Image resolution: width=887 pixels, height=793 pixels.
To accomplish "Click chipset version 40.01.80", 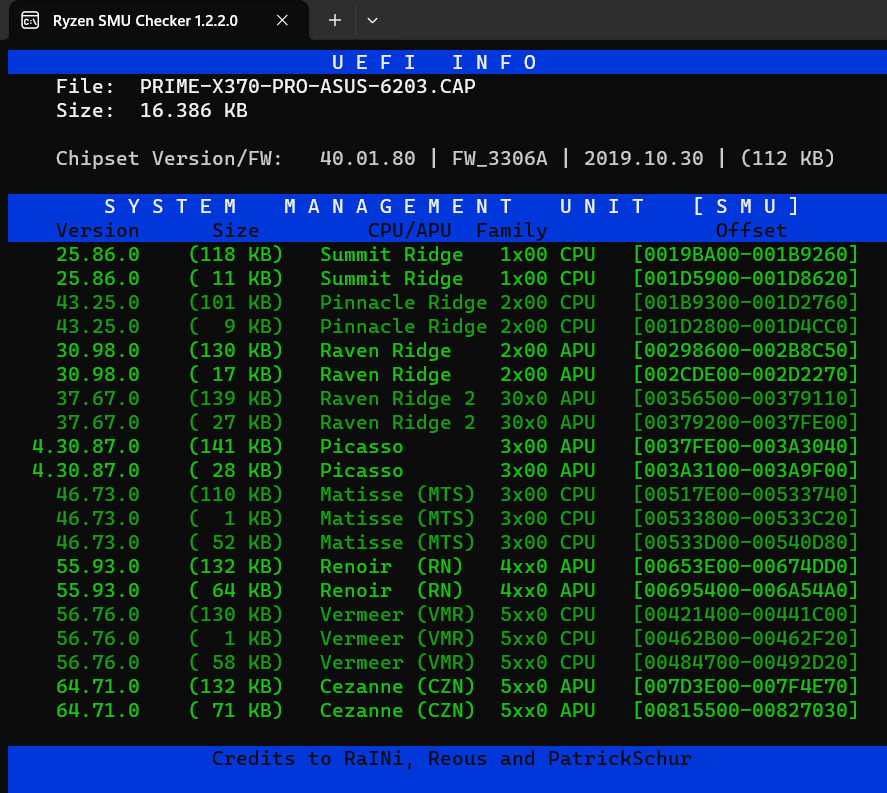I will [x=367, y=158].
